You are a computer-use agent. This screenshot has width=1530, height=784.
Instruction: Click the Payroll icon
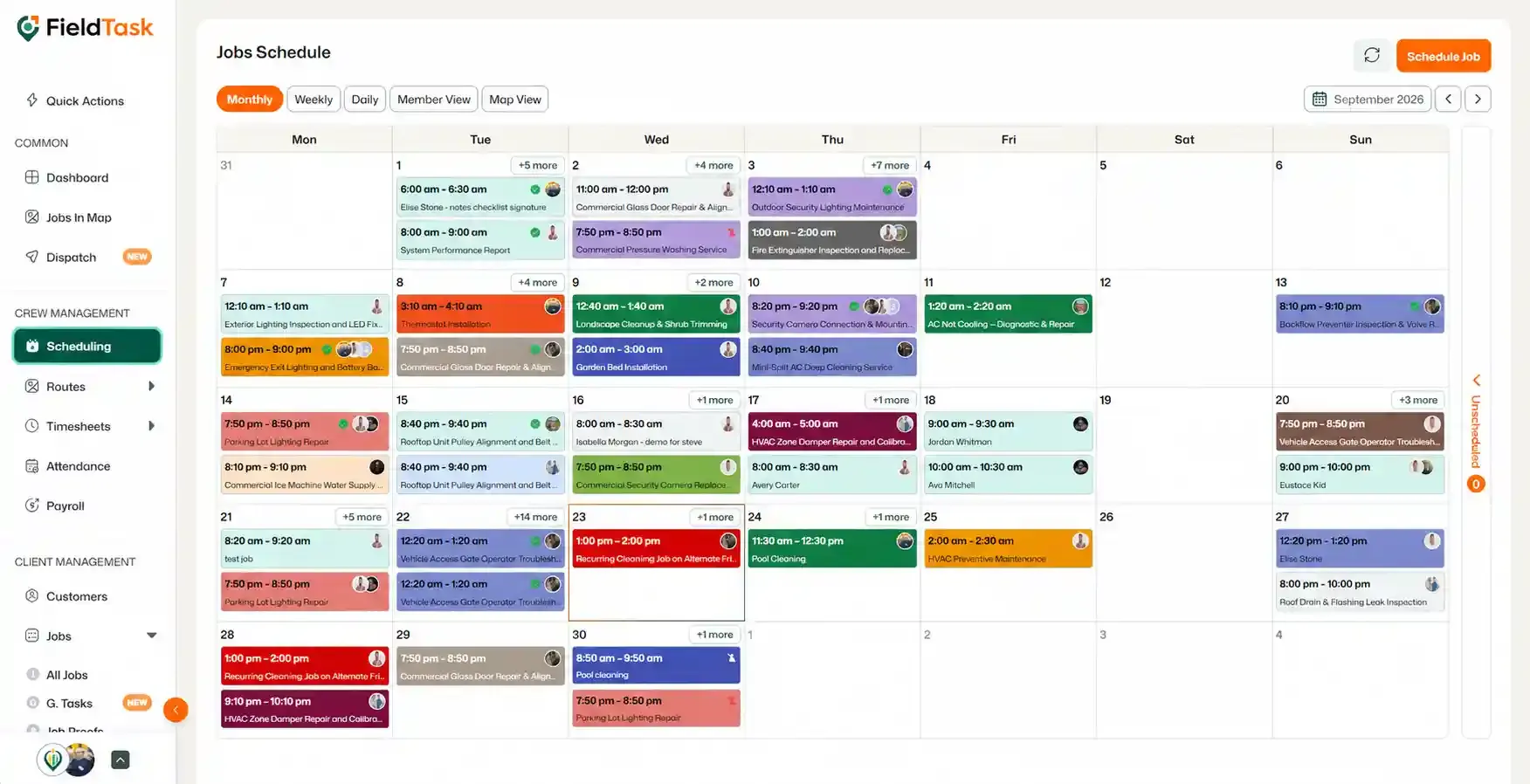click(x=31, y=505)
